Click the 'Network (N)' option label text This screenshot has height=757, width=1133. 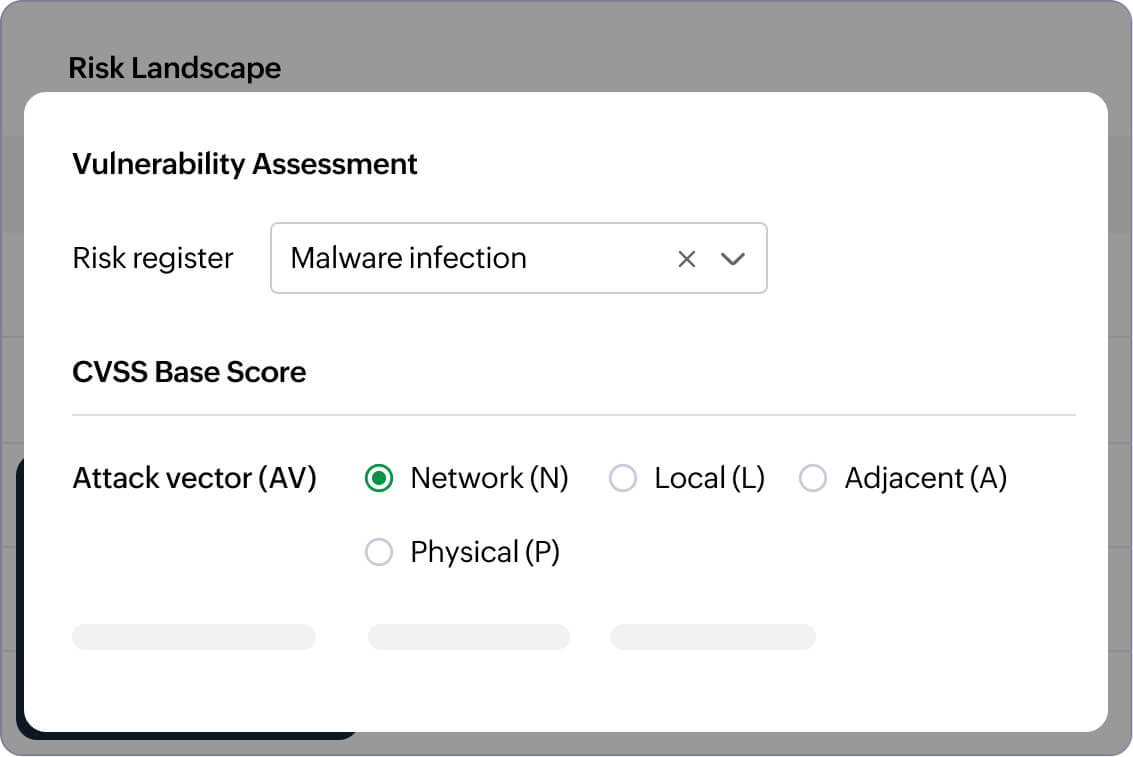click(x=489, y=479)
